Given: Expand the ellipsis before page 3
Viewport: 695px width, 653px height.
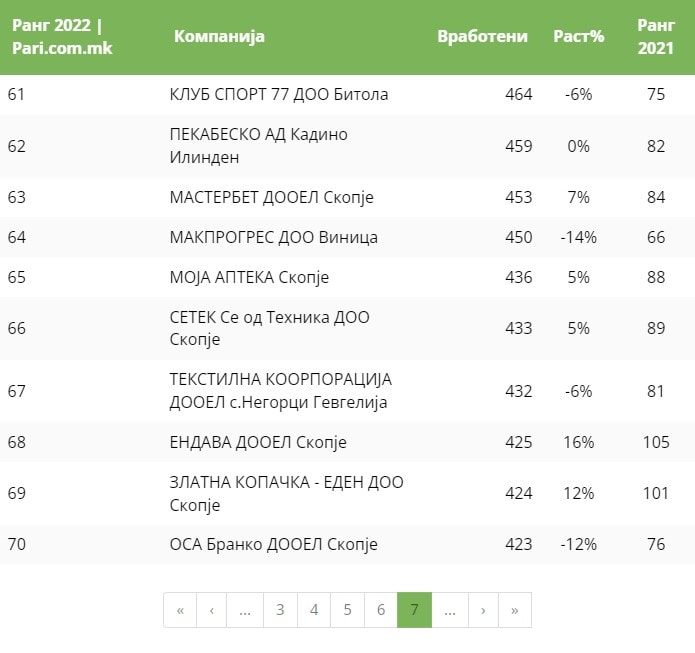Looking at the screenshot, I should (x=245, y=610).
